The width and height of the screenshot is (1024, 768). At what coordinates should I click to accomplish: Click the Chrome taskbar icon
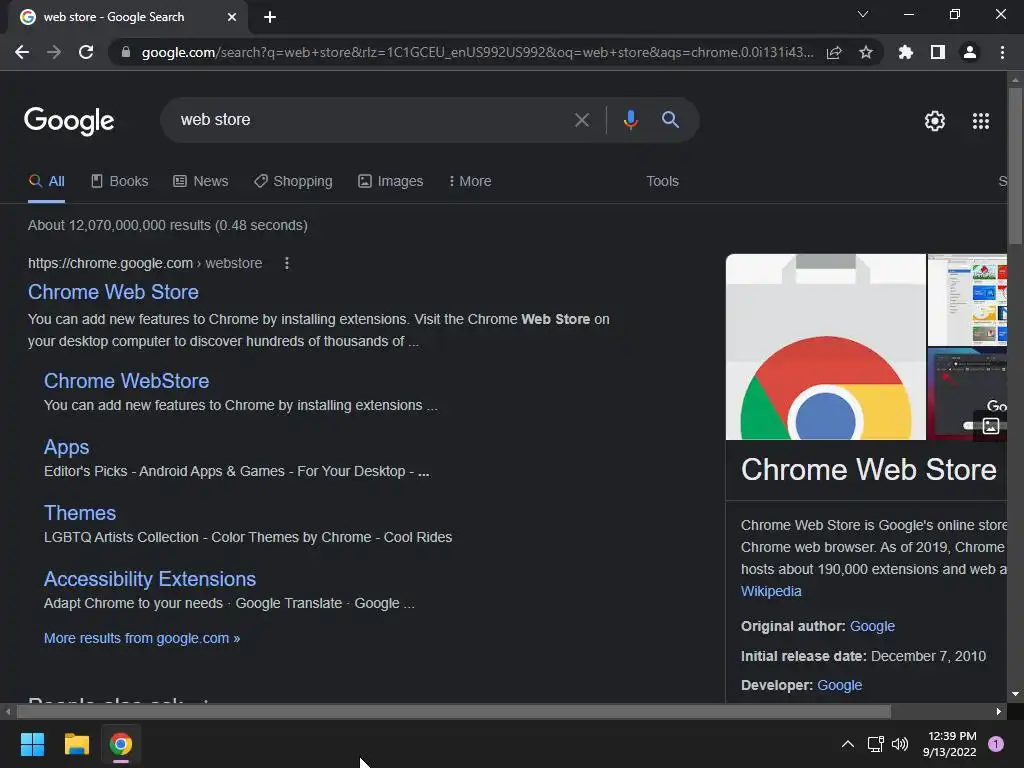(x=121, y=744)
